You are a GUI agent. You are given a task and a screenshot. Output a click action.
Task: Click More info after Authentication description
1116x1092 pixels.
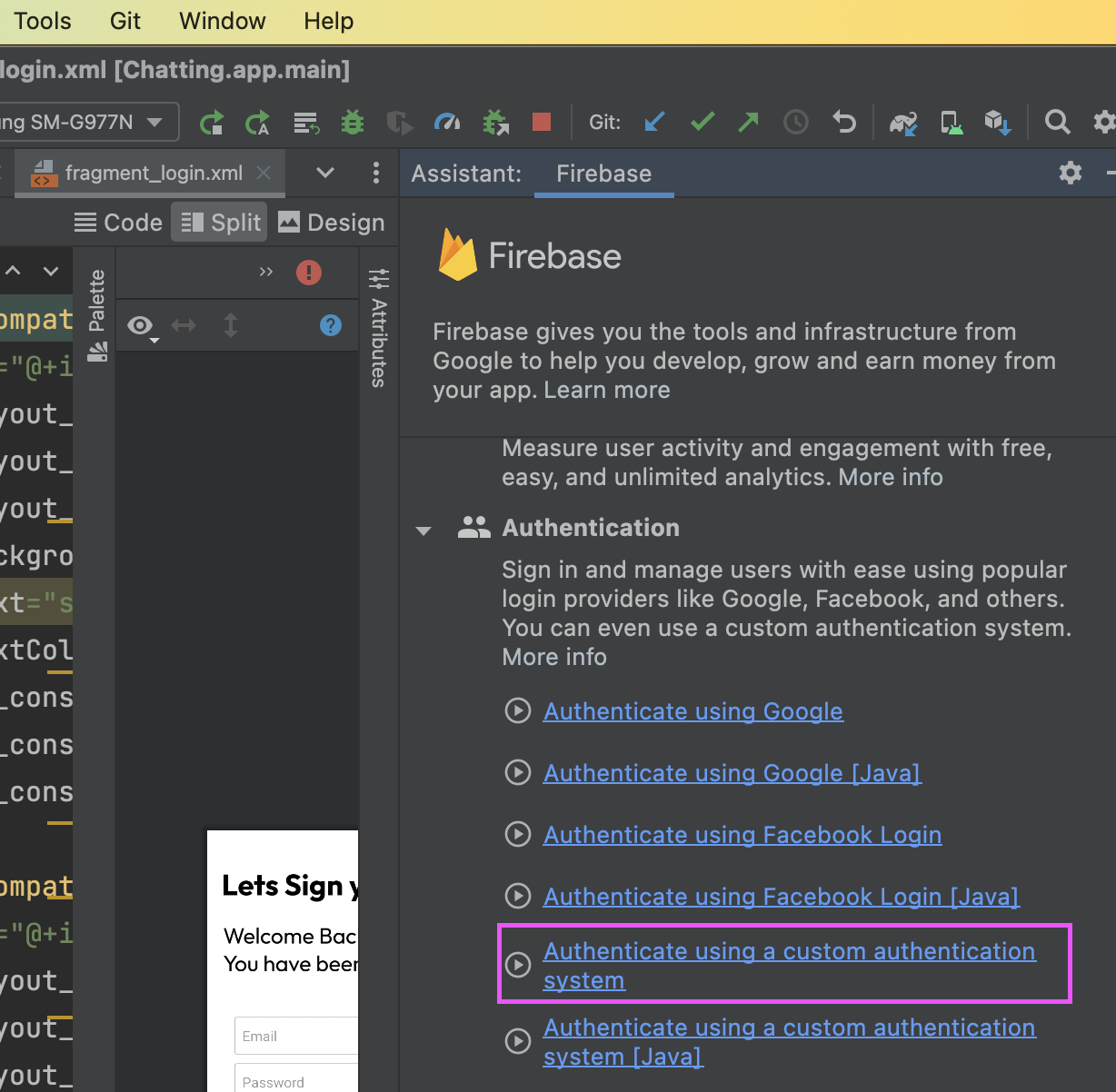click(x=554, y=657)
